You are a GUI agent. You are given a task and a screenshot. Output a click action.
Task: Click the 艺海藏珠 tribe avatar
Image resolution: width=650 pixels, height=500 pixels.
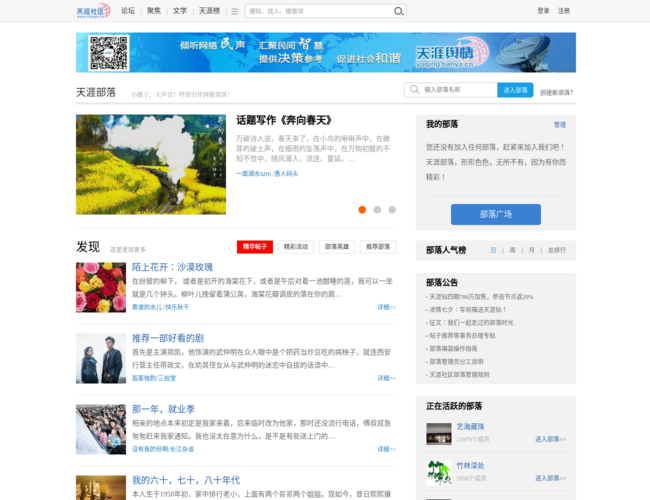tap(439, 434)
